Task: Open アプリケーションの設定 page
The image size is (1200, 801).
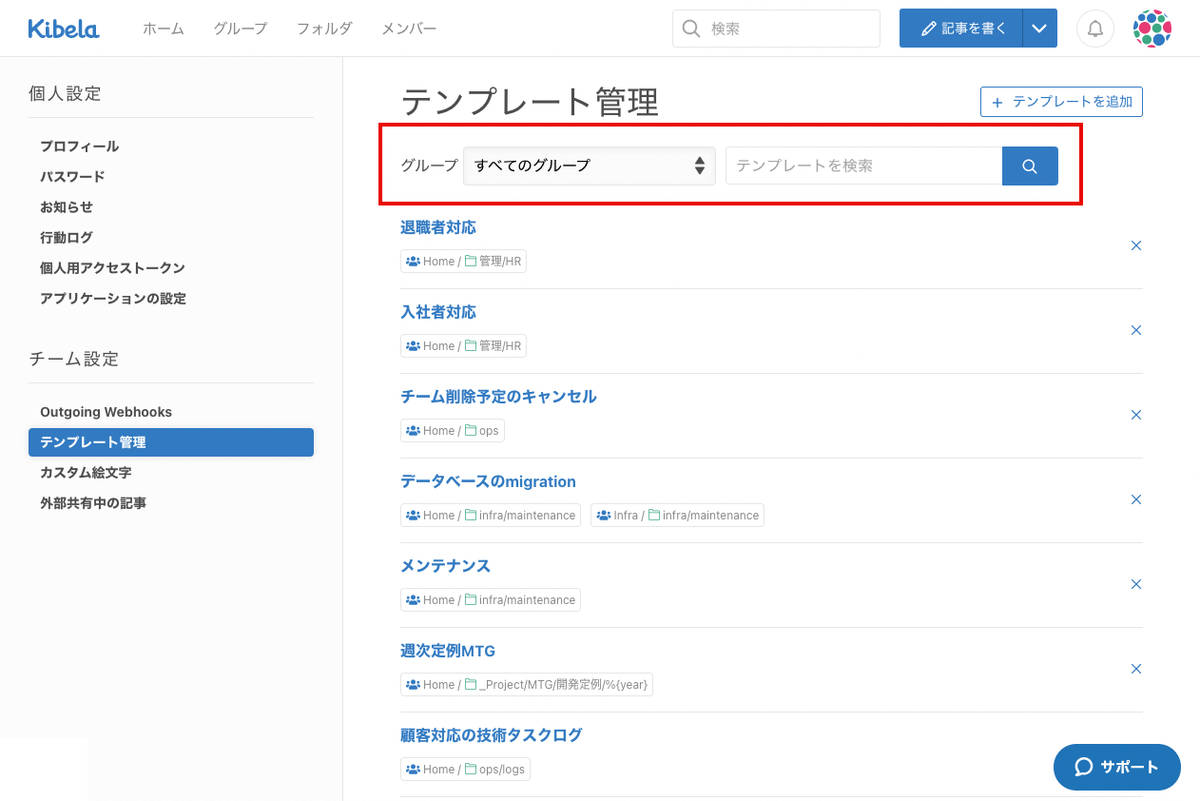Action: click(113, 299)
